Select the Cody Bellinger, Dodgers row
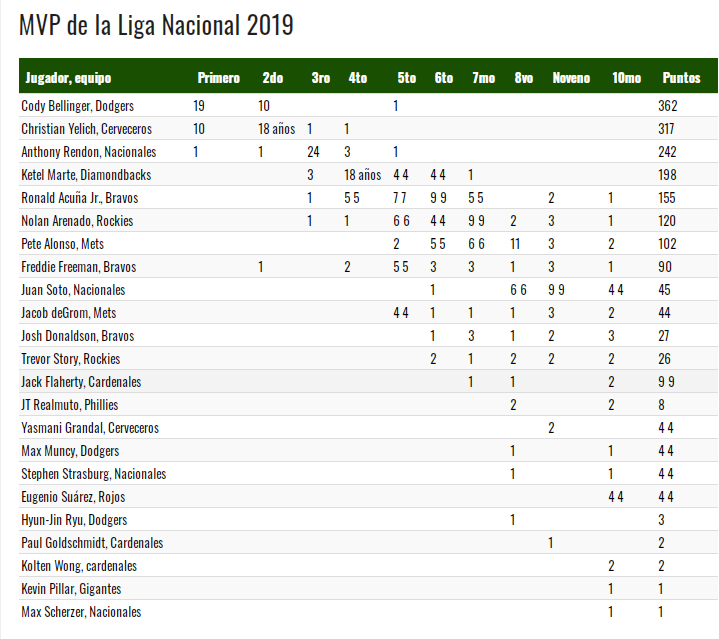 pos(368,105)
